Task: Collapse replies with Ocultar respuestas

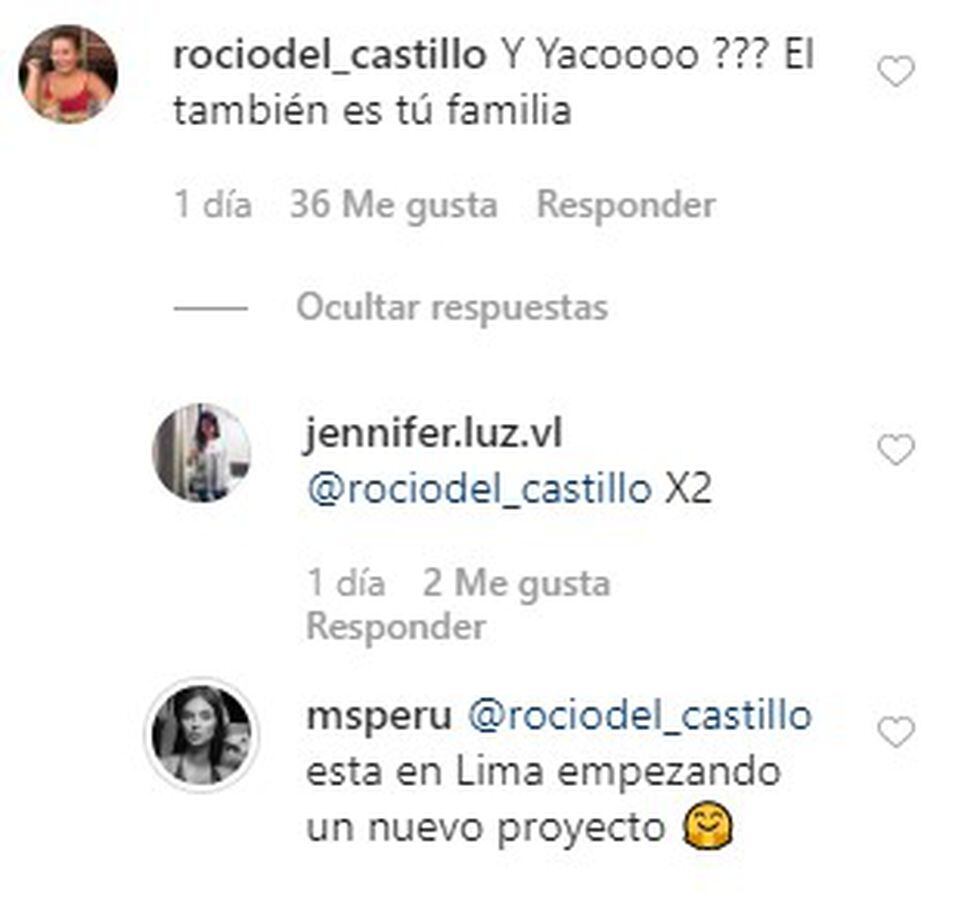Action: pos(452,307)
